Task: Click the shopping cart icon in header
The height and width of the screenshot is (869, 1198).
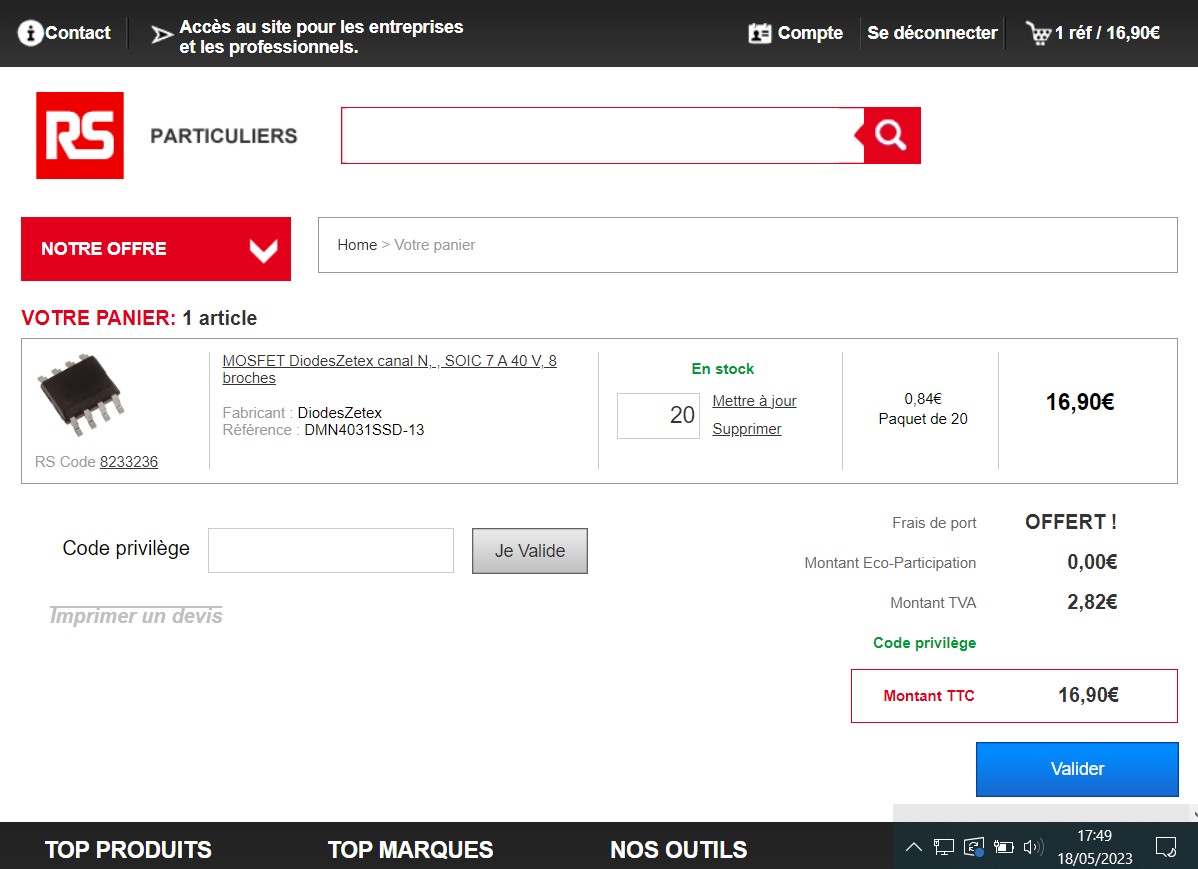Action: [x=1038, y=34]
